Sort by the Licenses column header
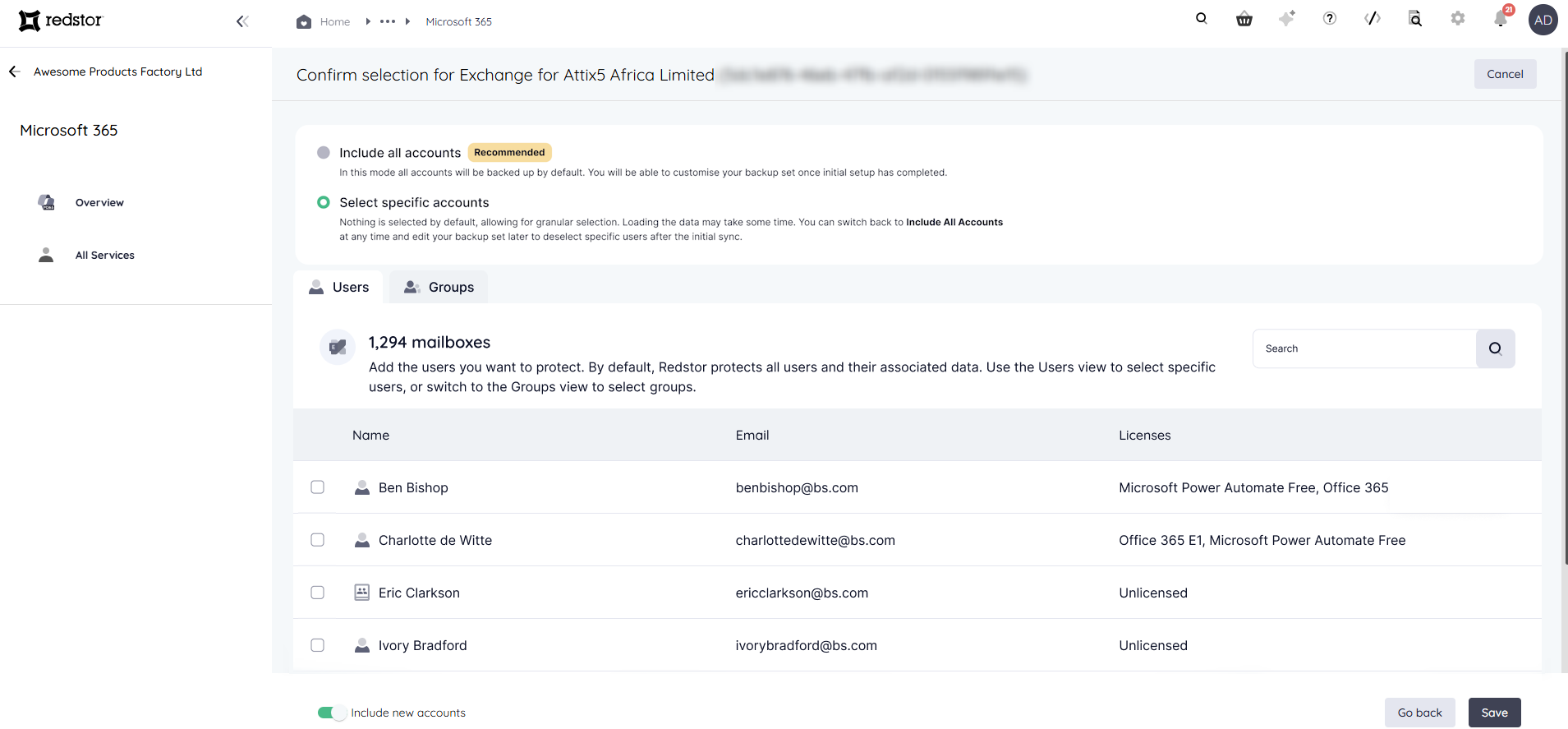 1144,436
